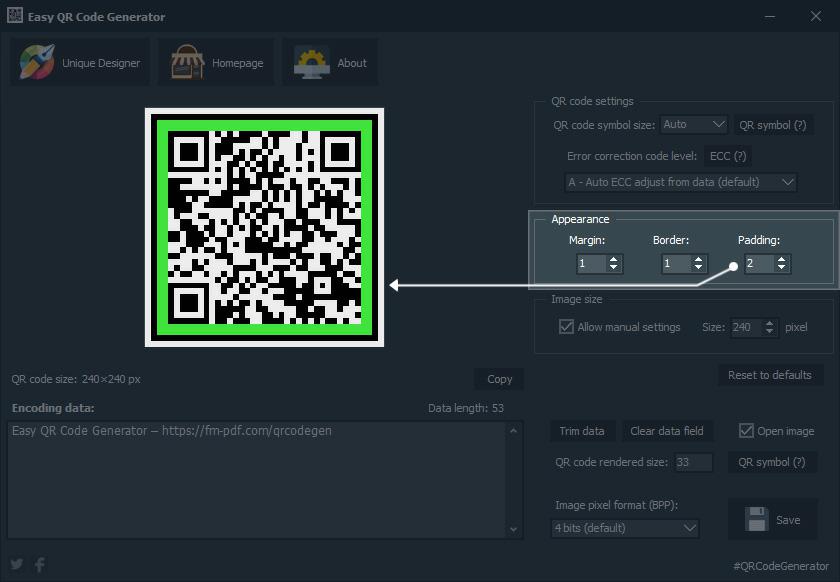Open the Twitter bird link
Image resolution: width=840 pixels, height=582 pixels.
17,564
